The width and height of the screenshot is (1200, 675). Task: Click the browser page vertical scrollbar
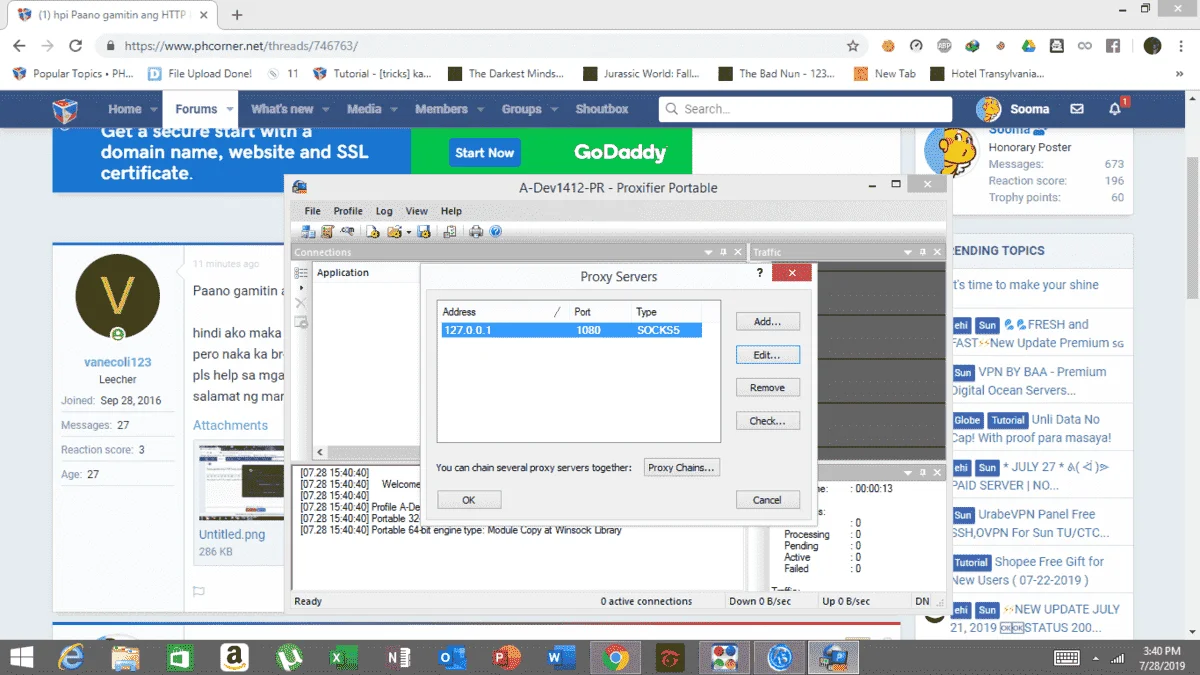(x=1192, y=230)
